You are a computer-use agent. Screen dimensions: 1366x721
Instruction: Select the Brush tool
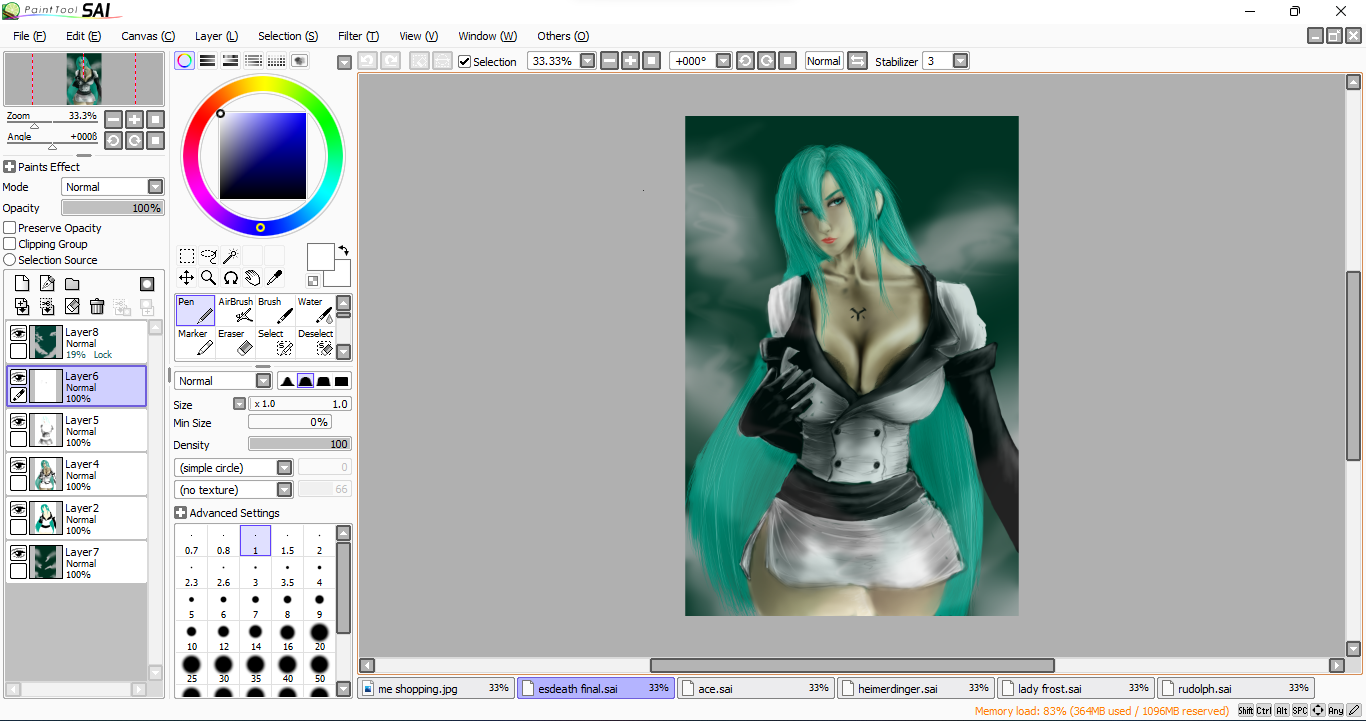tap(276, 310)
